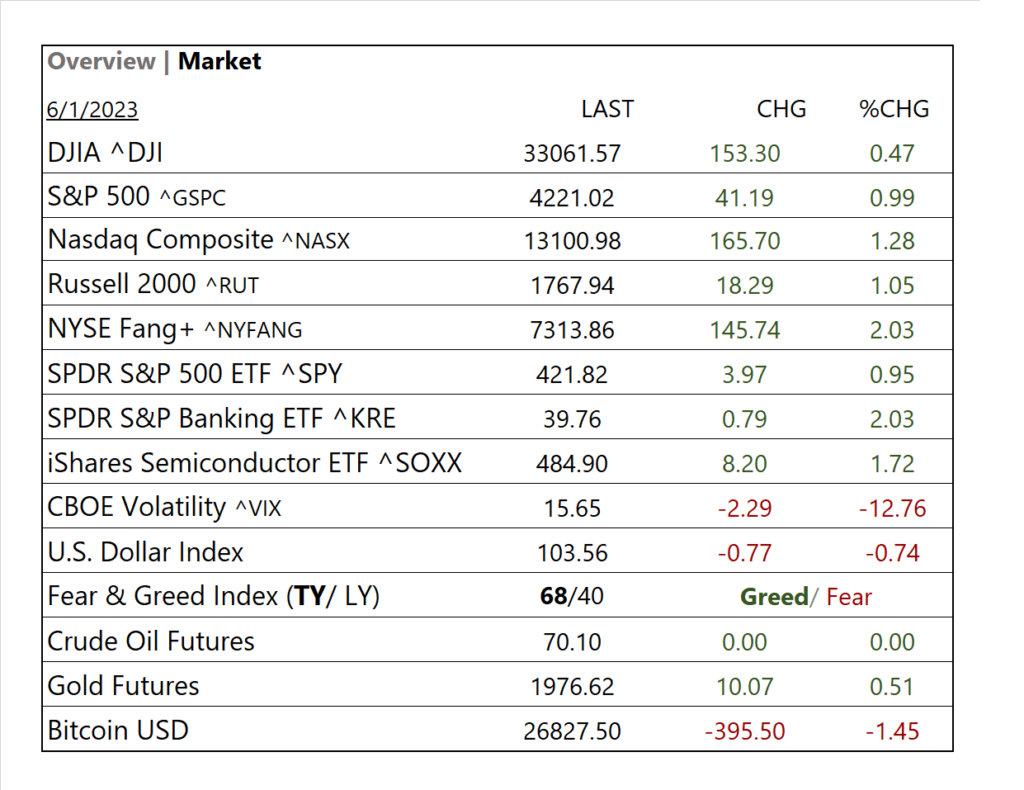
Task: Click the LAST column header
Action: (x=607, y=109)
